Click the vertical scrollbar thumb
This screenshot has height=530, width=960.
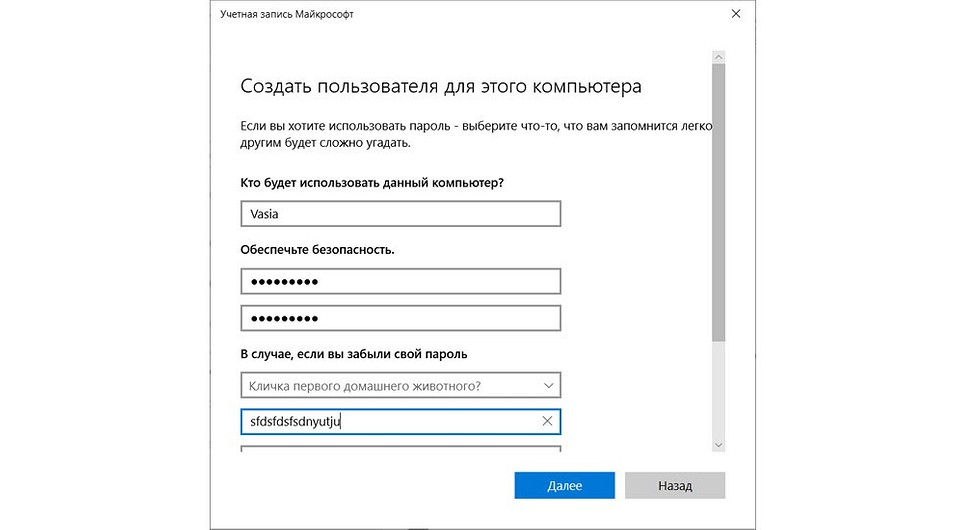point(719,203)
